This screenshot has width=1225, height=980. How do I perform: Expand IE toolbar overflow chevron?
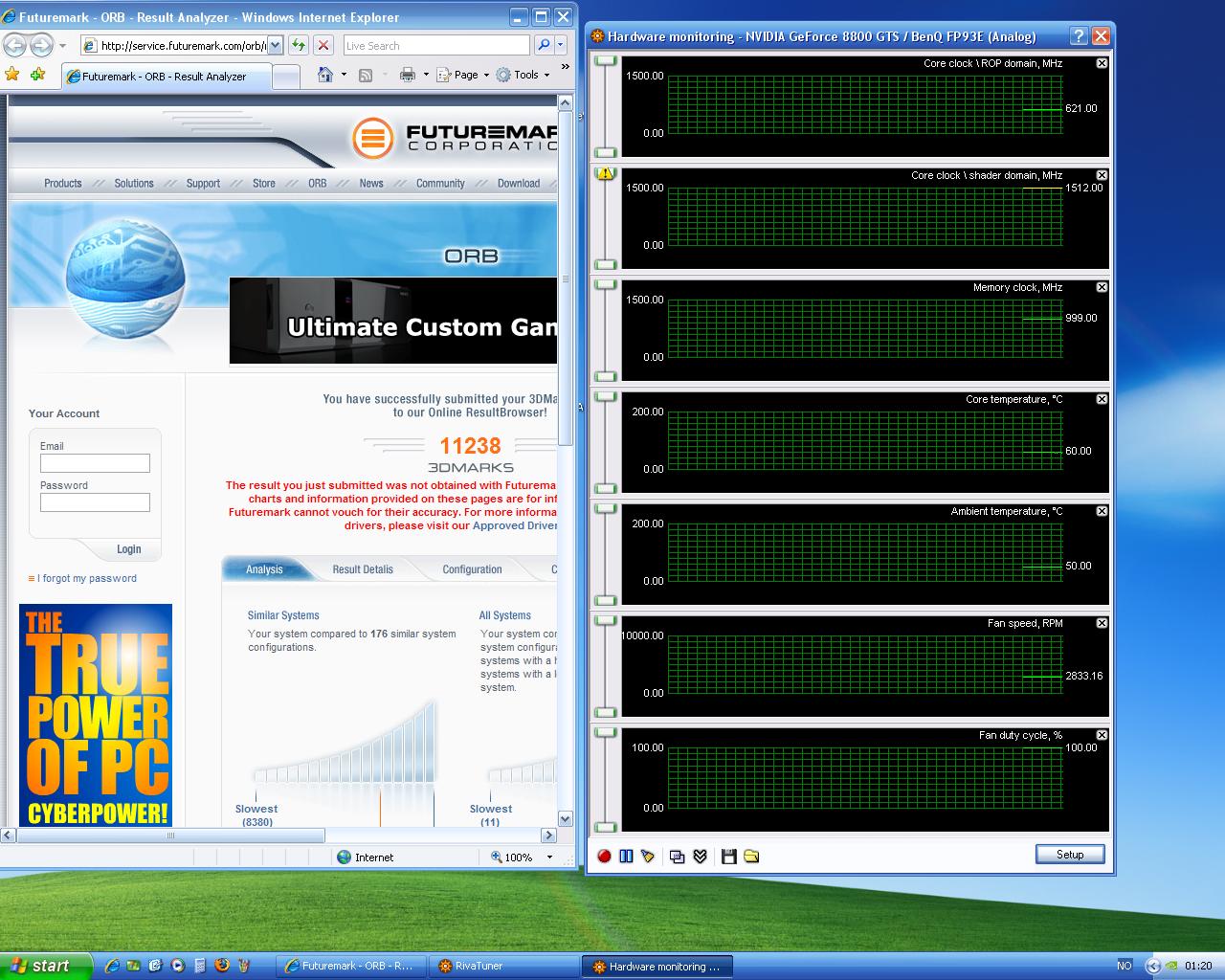point(565,67)
